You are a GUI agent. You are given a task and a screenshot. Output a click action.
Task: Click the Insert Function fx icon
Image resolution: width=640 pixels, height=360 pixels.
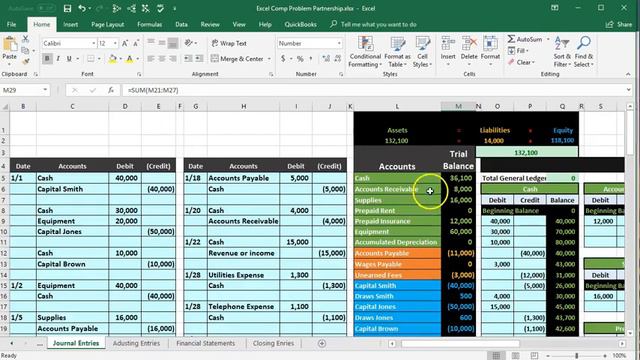(111, 90)
